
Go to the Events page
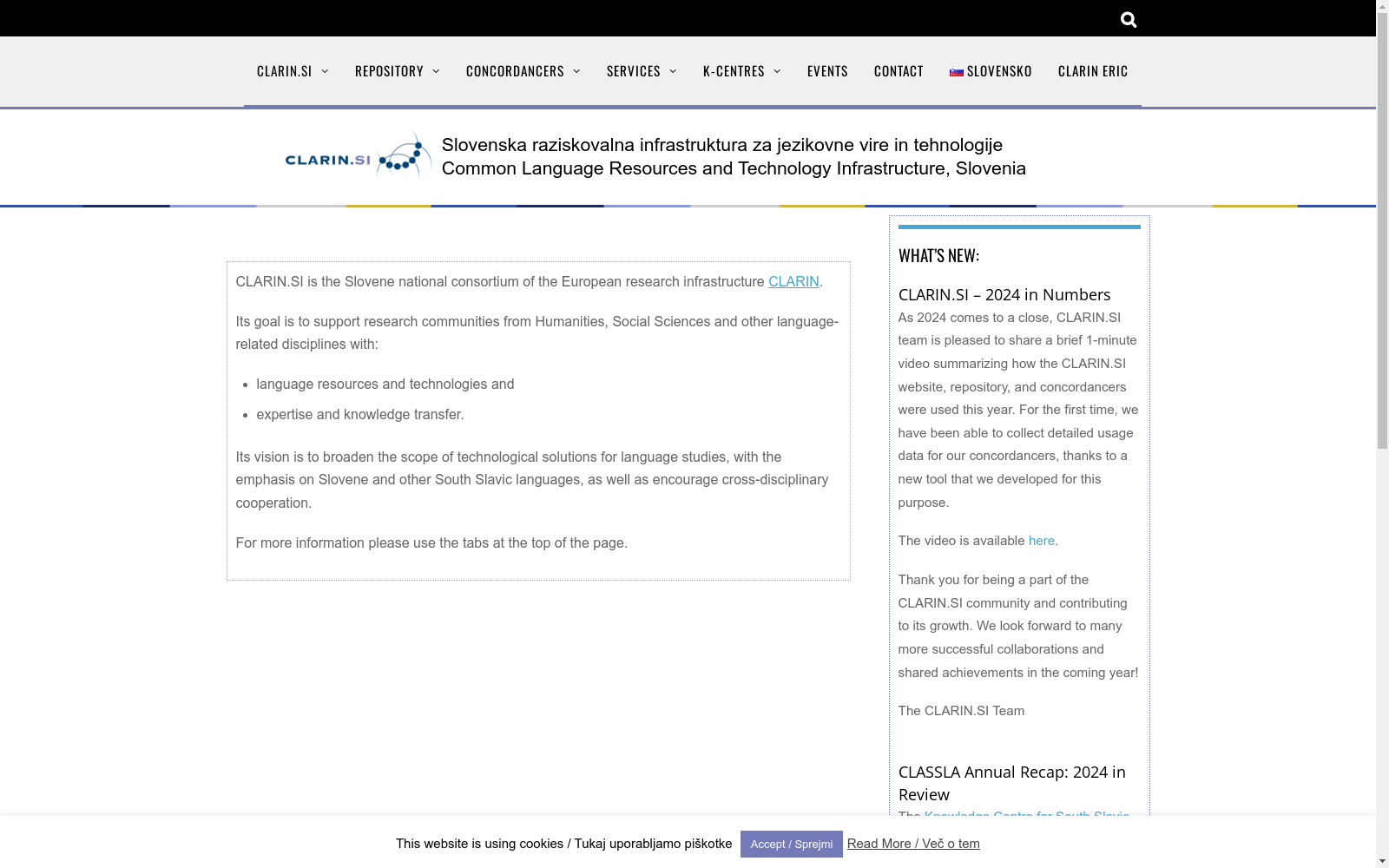[x=827, y=71]
